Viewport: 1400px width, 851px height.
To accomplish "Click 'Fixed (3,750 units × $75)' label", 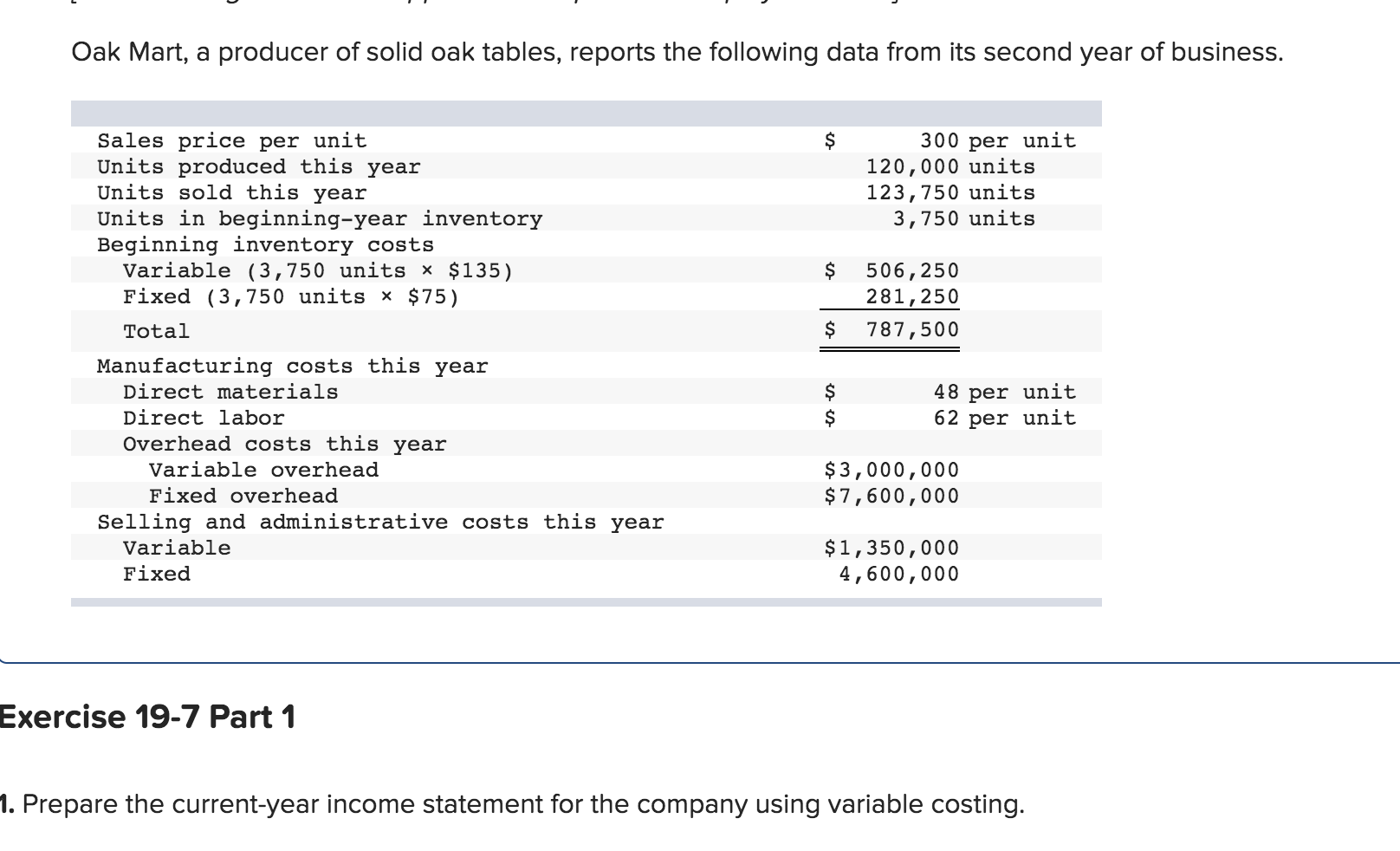I will 291,296.
